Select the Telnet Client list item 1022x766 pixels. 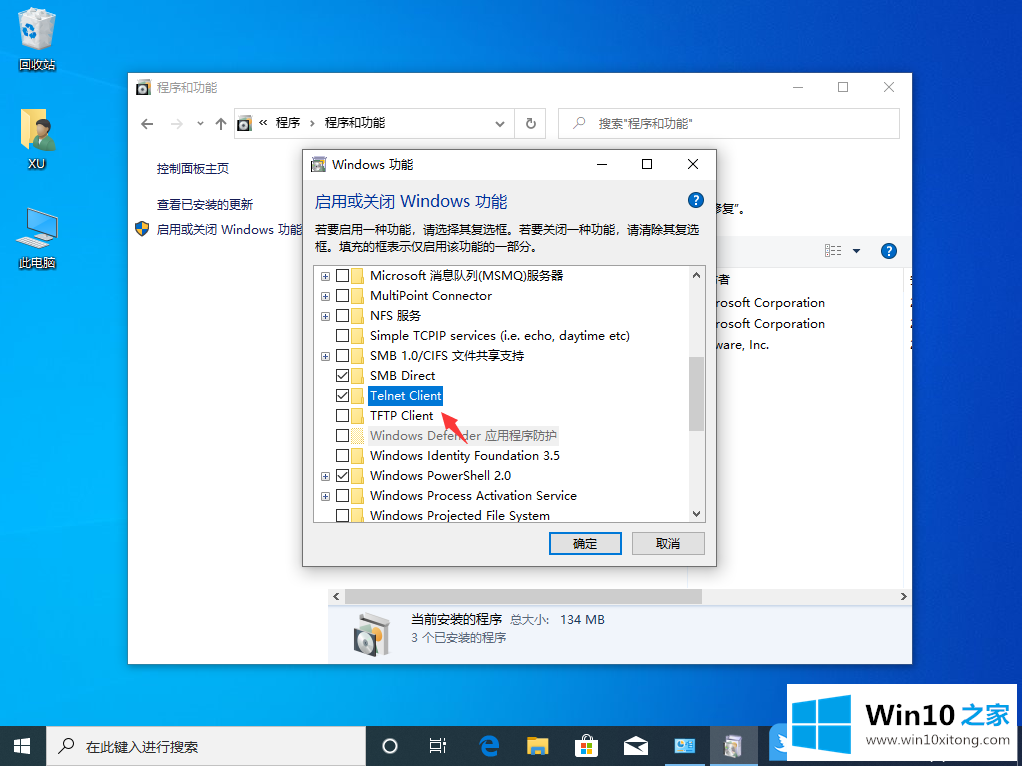[x=405, y=396]
